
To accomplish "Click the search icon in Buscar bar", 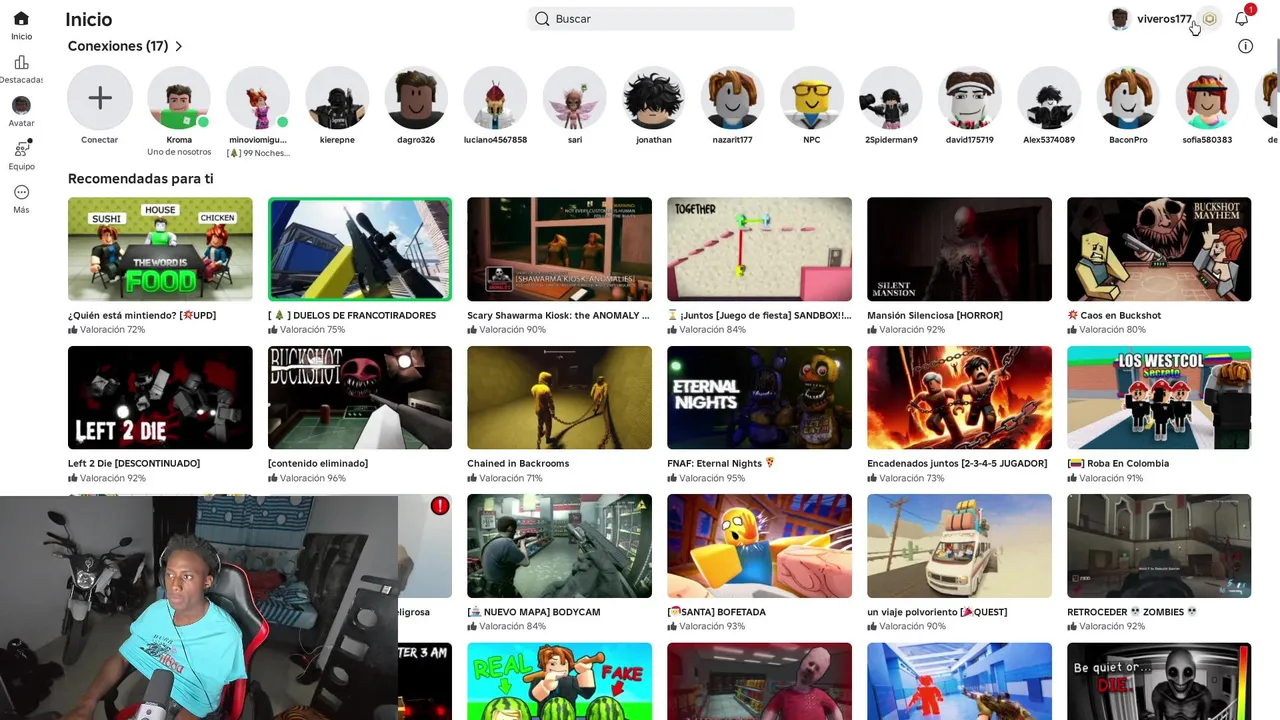I will (542, 19).
